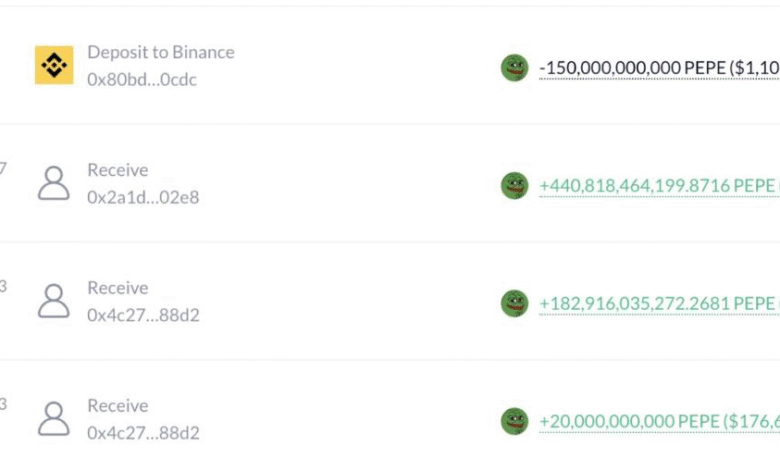The width and height of the screenshot is (780, 470).
Task: Open the +182,916,035,272.2681 PEPE amount link
Action: 660,304
